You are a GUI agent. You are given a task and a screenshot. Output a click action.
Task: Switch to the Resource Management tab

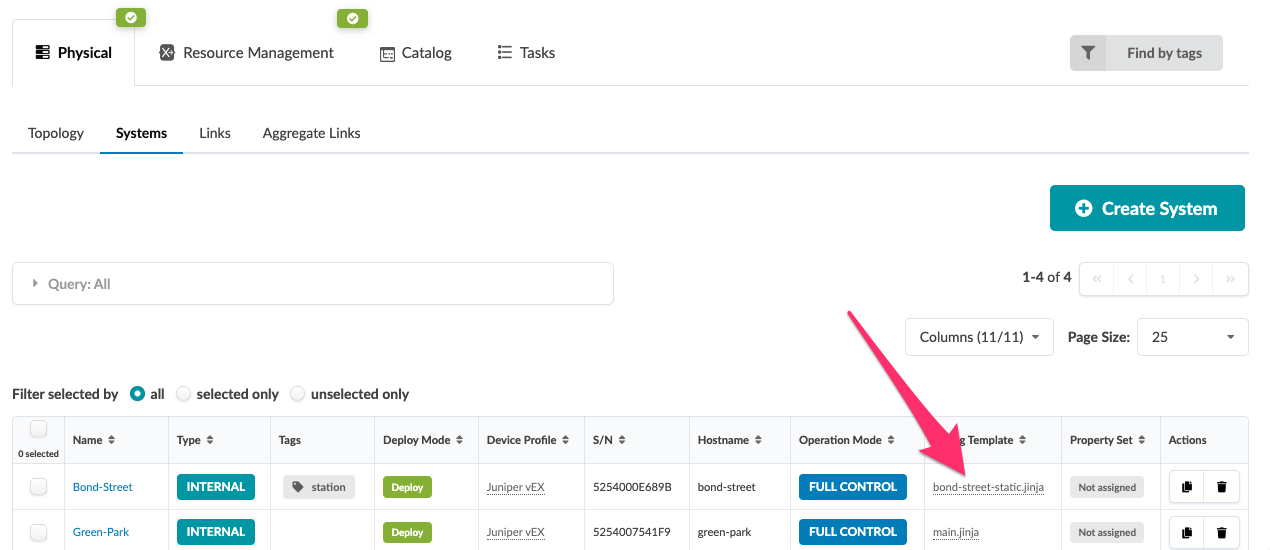click(x=247, y=53)
